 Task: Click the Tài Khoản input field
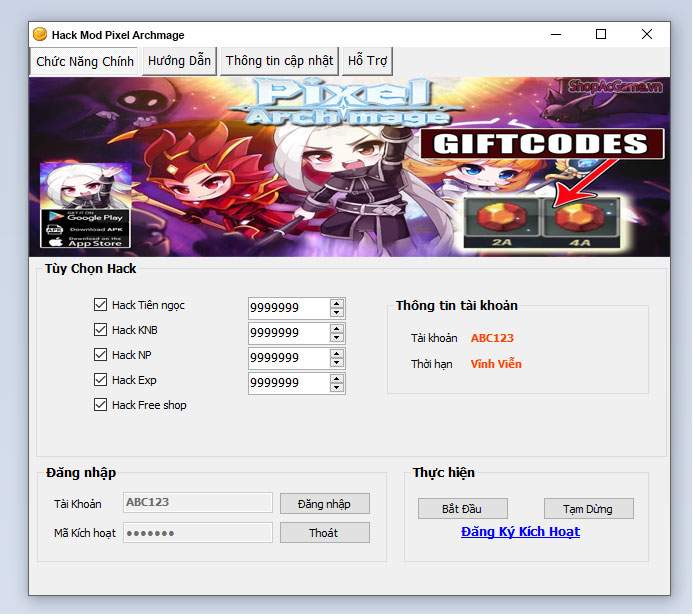pyautogui.click(x=198, y=502)
